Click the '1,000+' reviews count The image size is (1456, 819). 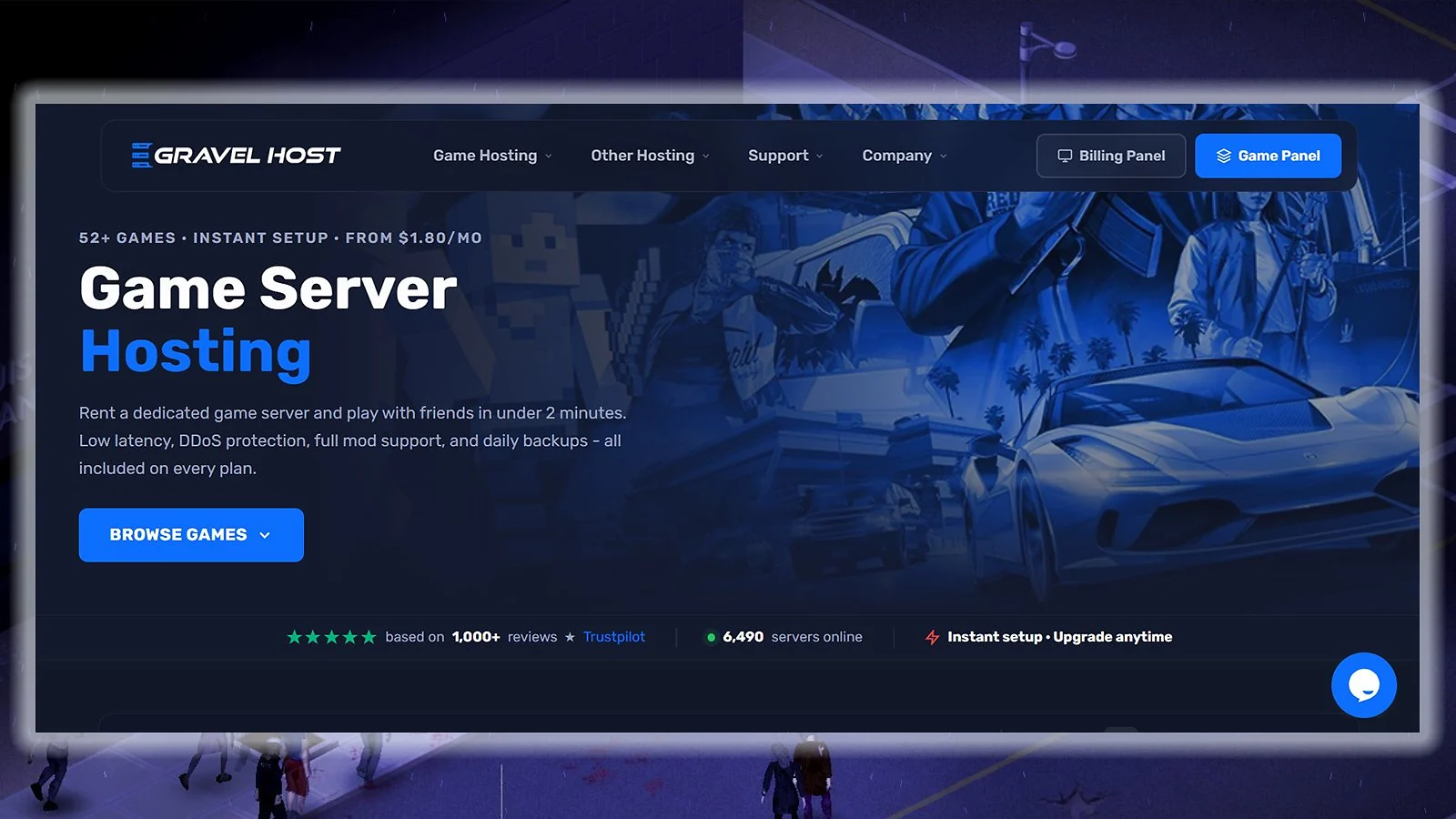point(476,637)
